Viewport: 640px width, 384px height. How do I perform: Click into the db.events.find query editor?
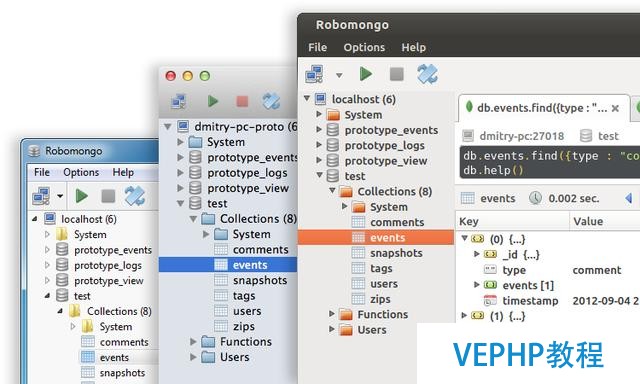point(550,162)
